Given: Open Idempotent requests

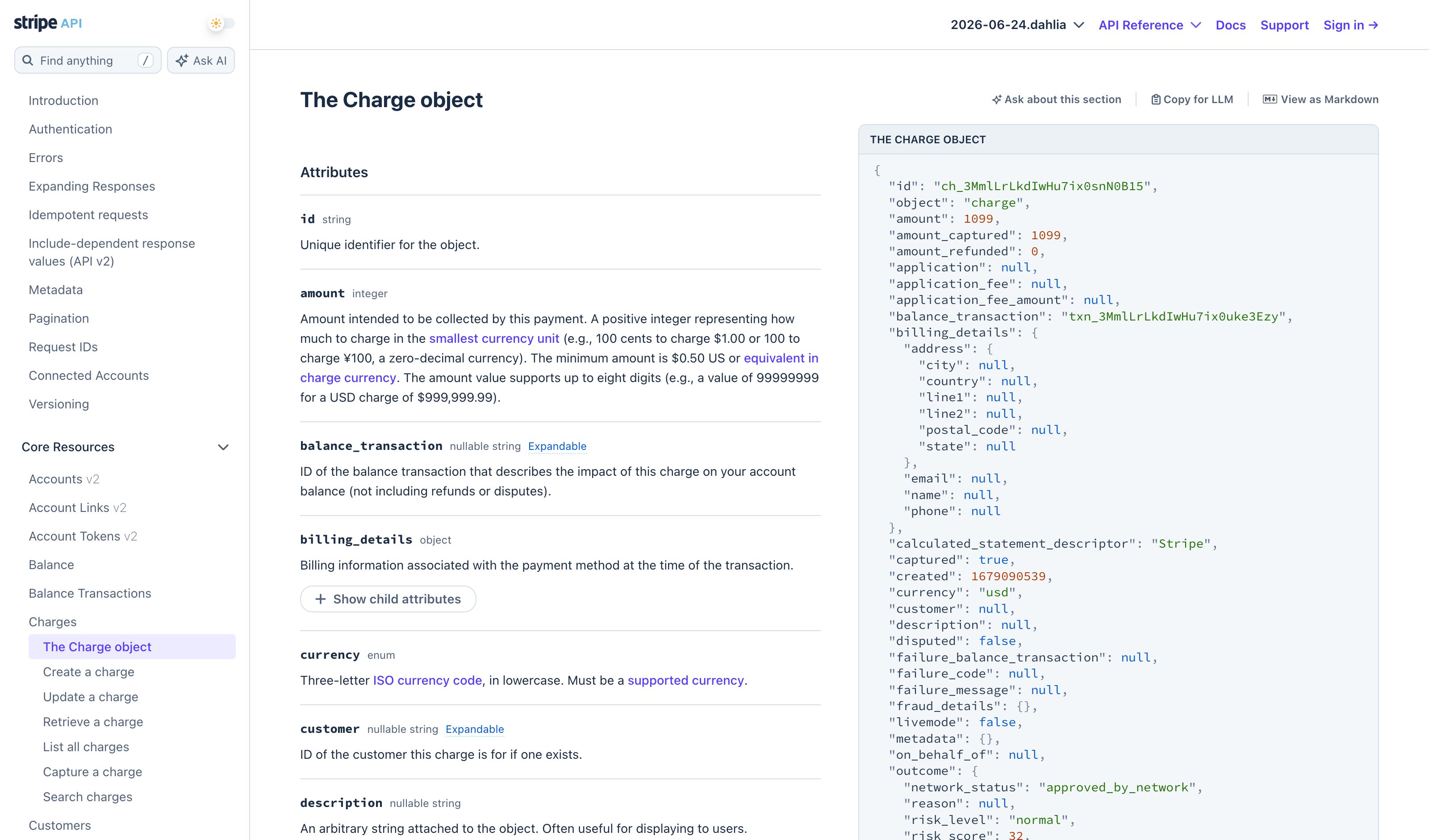Looking at the screenshot, I should point(88,215).
